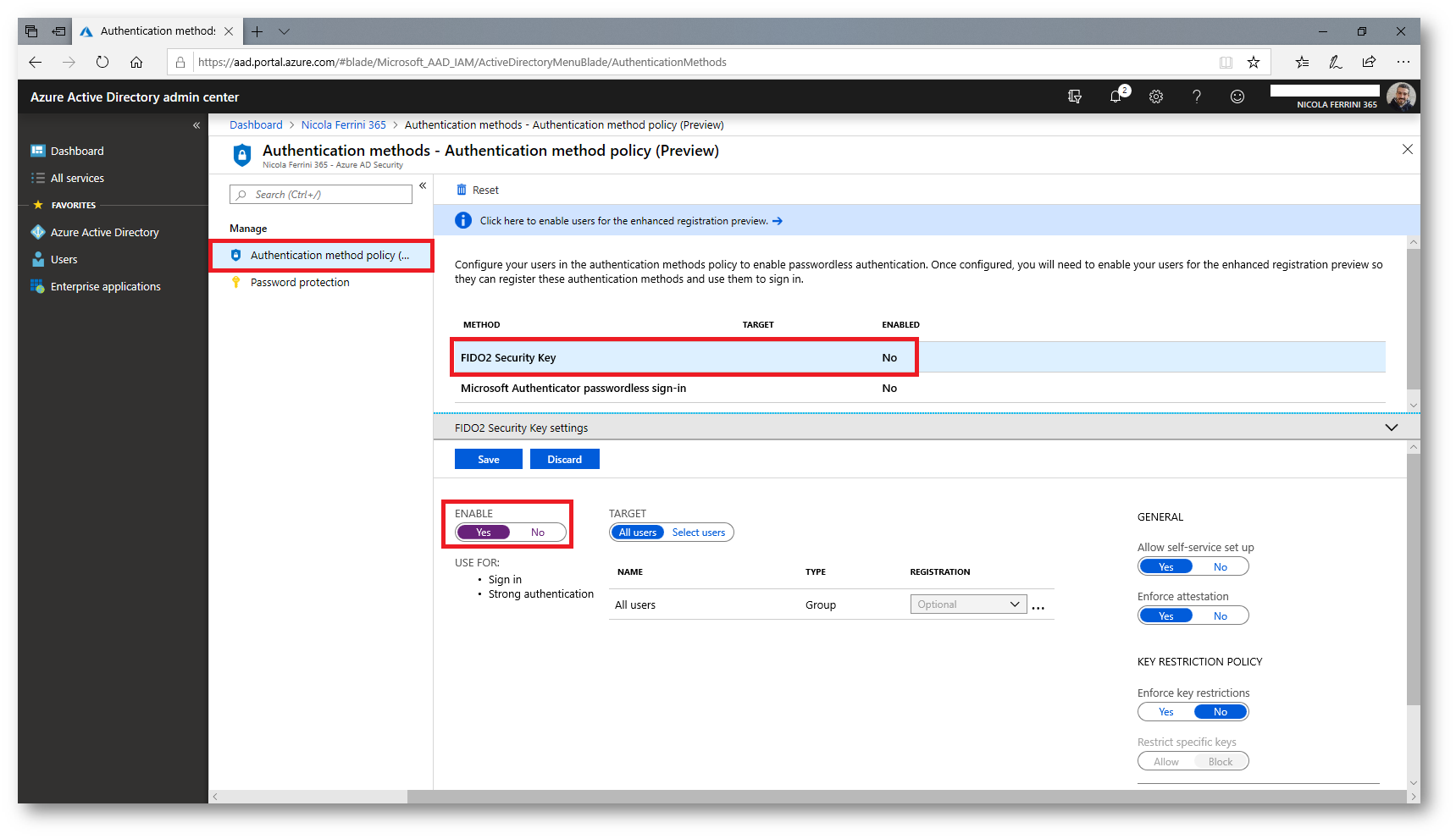Open portal settings gear icon

[x=1155, y=97]
